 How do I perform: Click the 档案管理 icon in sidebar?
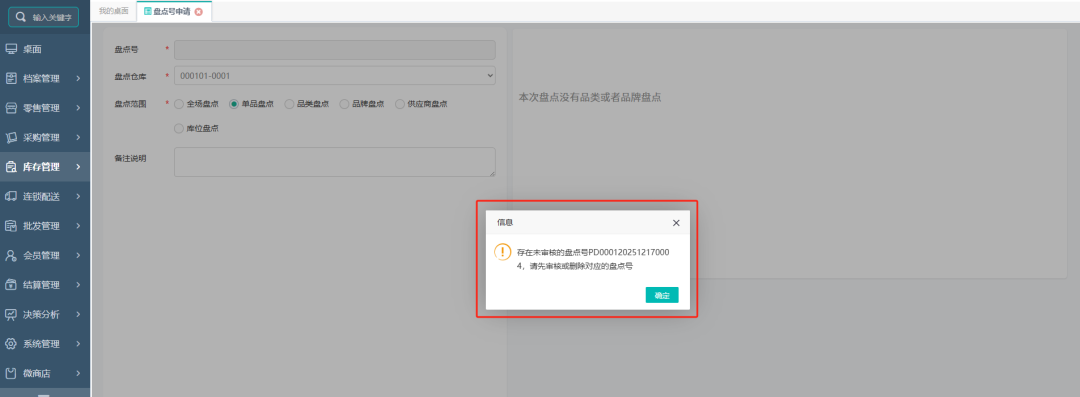[x=11, y=79]
